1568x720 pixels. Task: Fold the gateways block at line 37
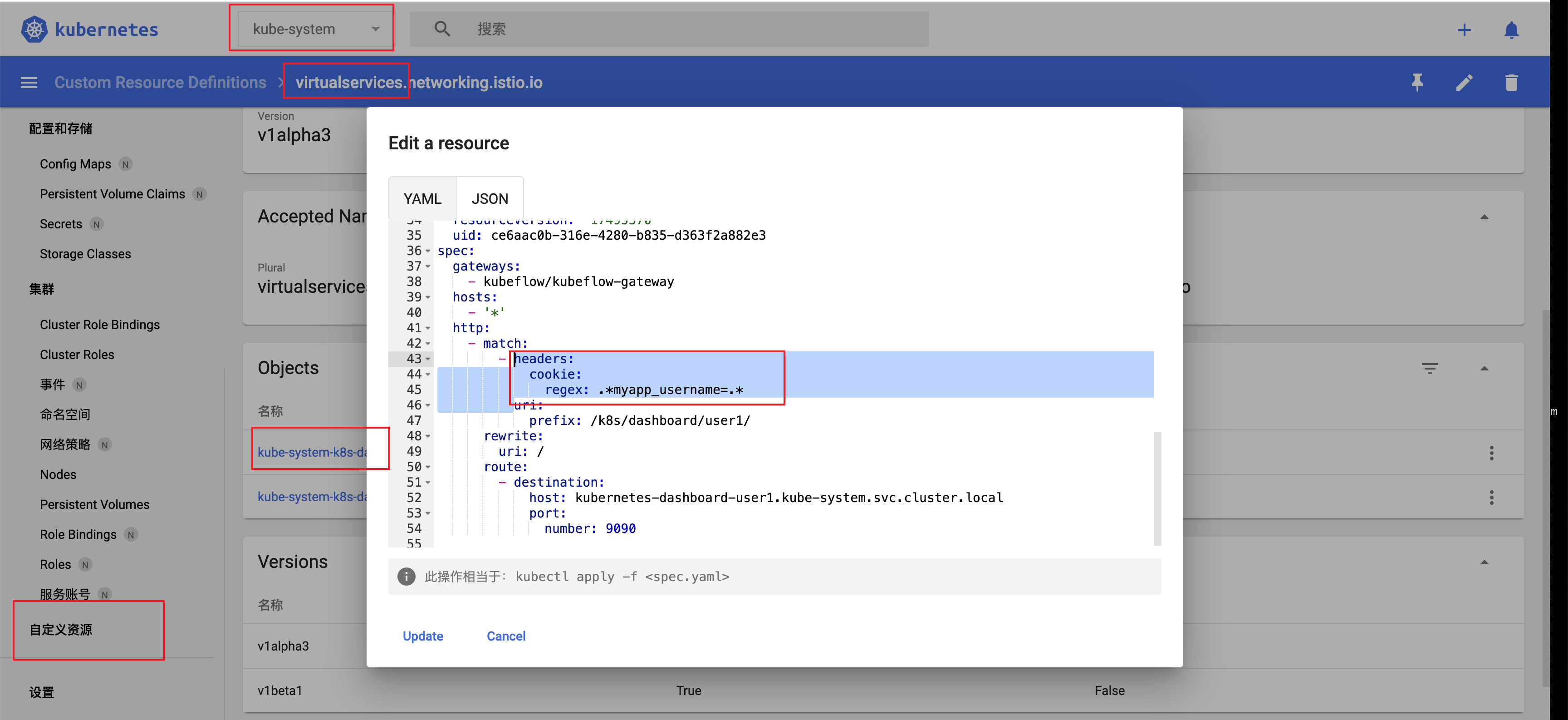(x=428, y=266)
